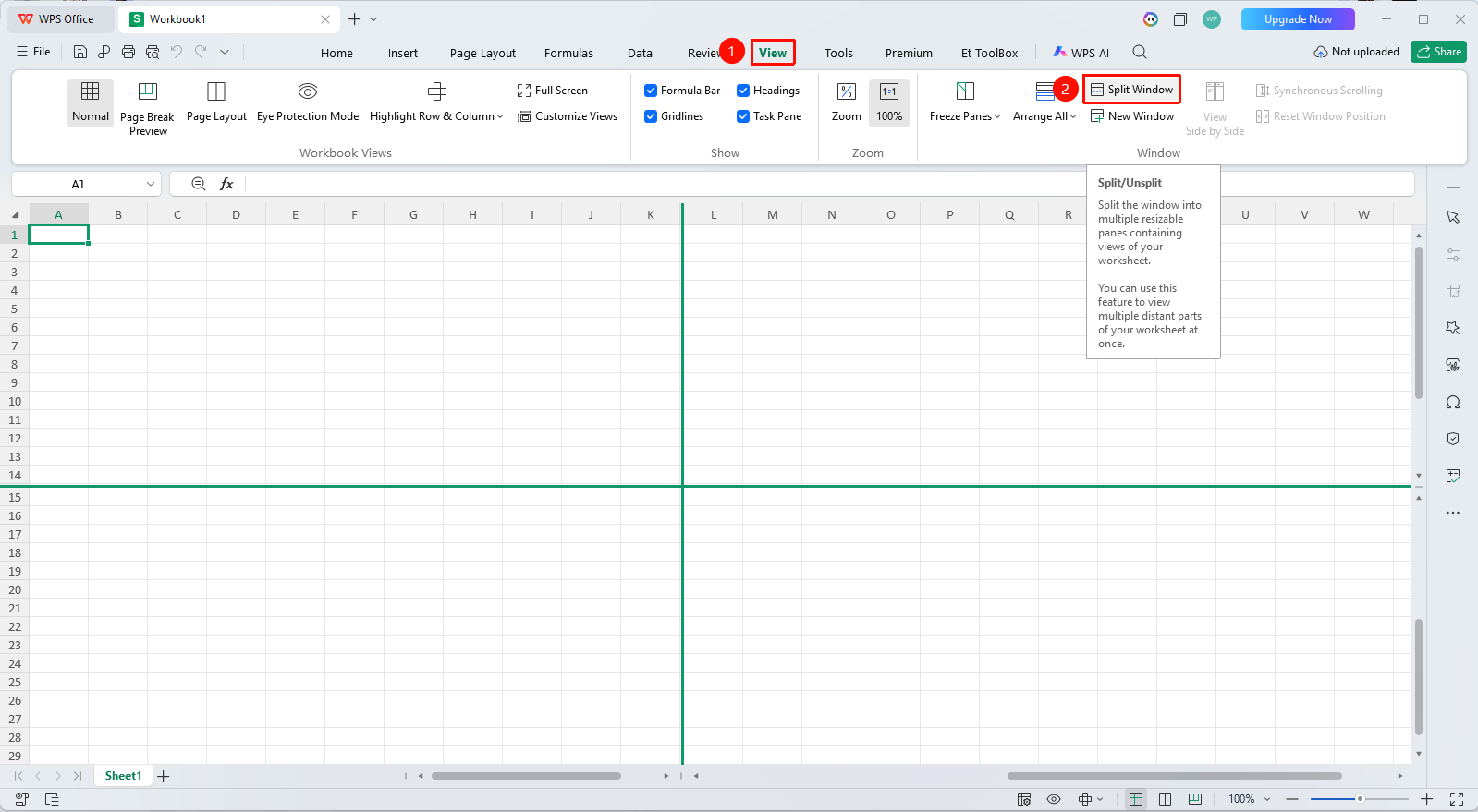Click the Share button
The height and width of the screenshot is (812, 1478).
(1438, 52)
